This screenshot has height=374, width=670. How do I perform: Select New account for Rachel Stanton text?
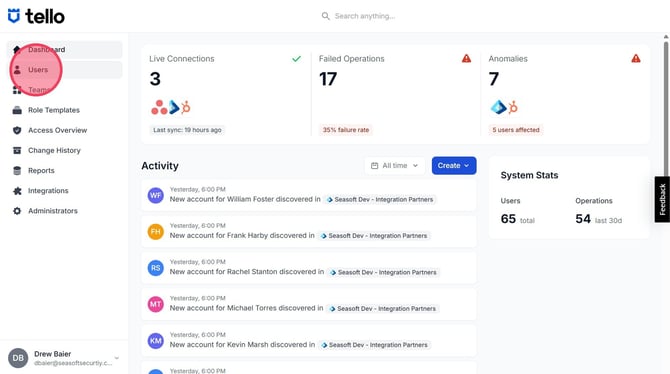click(247, 272)
